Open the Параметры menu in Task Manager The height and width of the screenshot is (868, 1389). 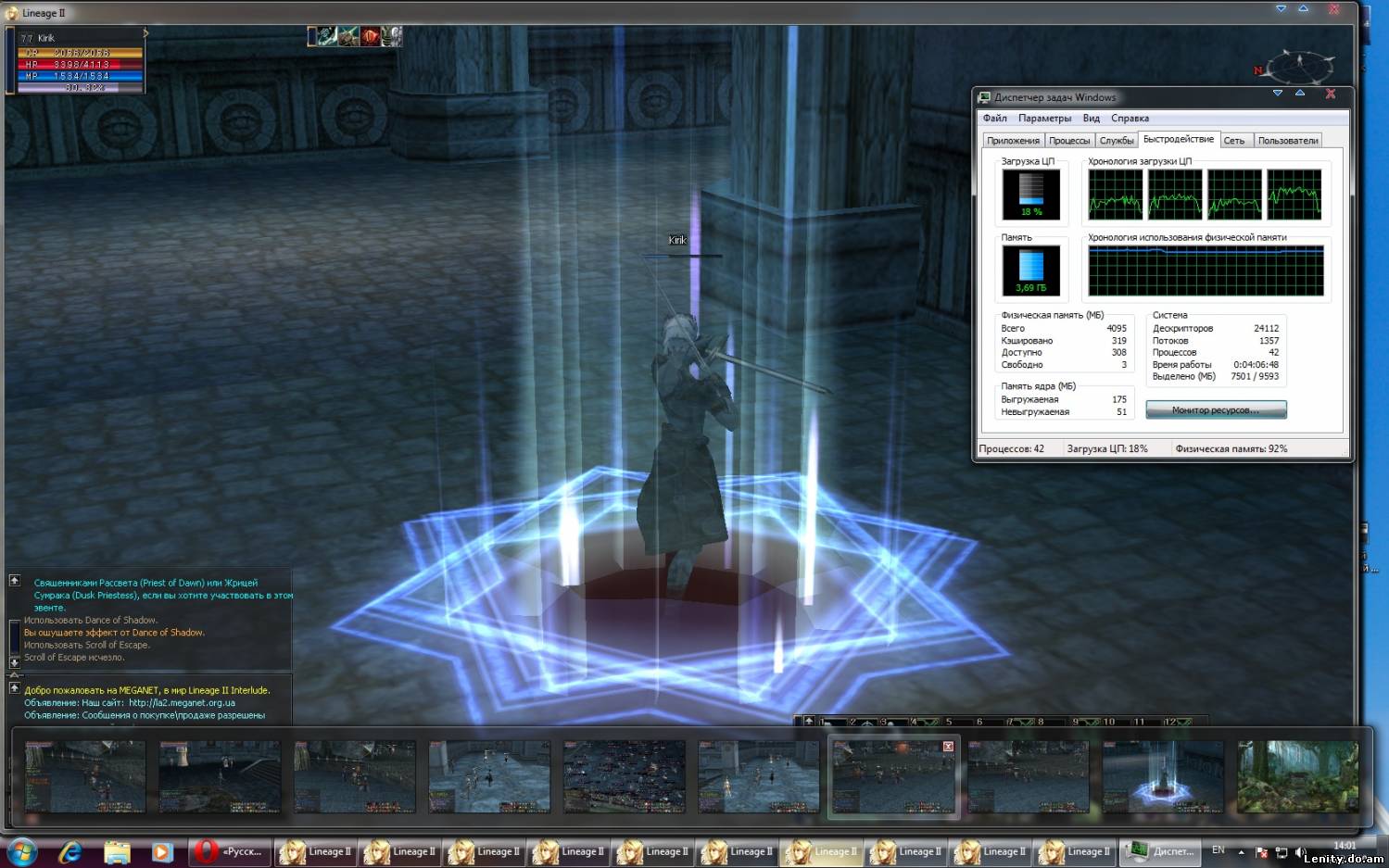(1044, 119)
